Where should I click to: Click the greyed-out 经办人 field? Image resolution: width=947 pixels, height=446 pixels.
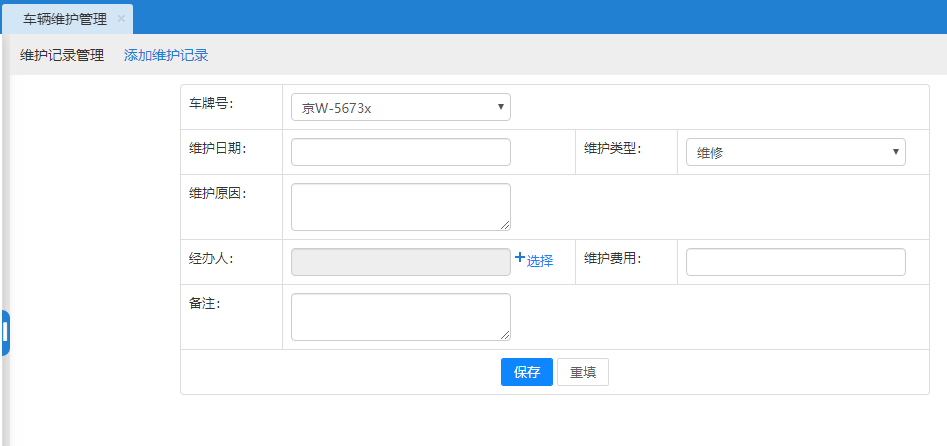(400, 262)
